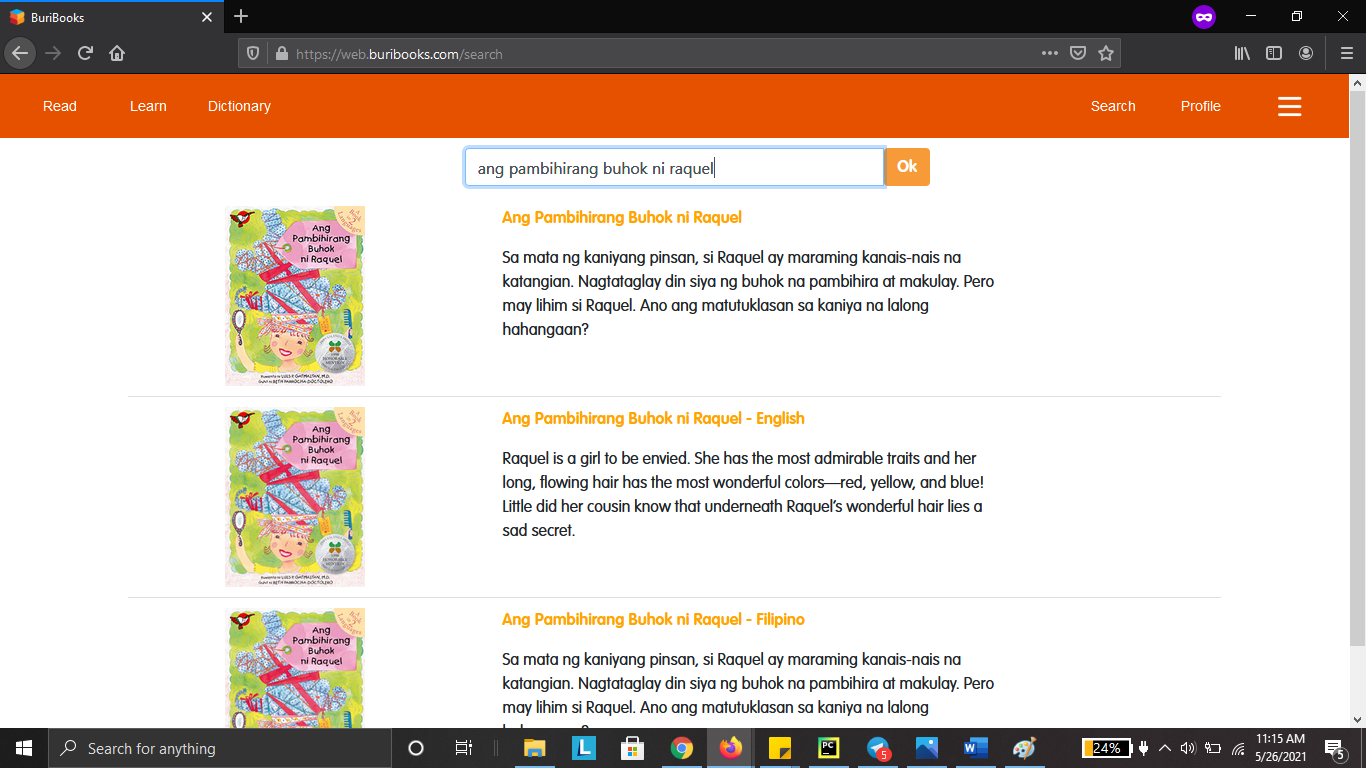This screenshot has width=1366, height=768.
Task: Open the Firefox application menu
Action: (1346, 54)
